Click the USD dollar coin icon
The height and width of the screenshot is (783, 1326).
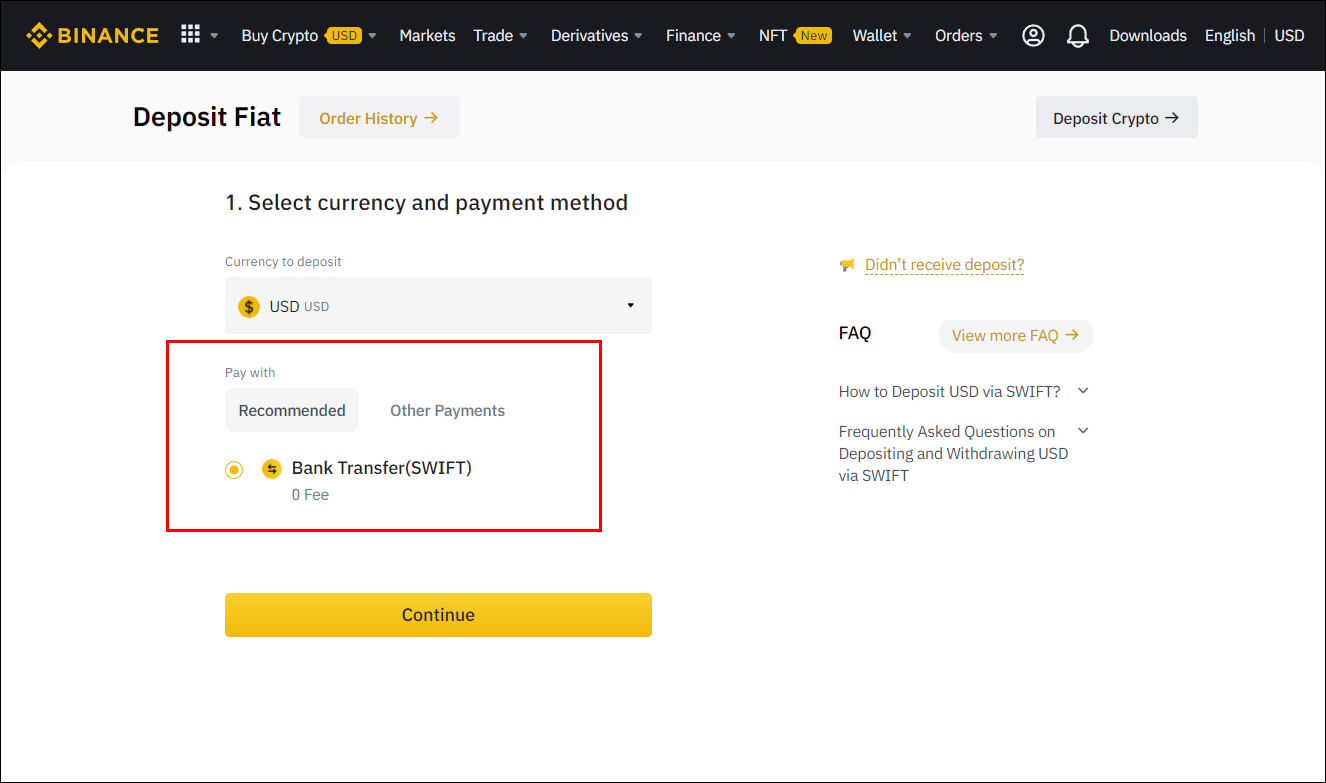tap(249, 306)
